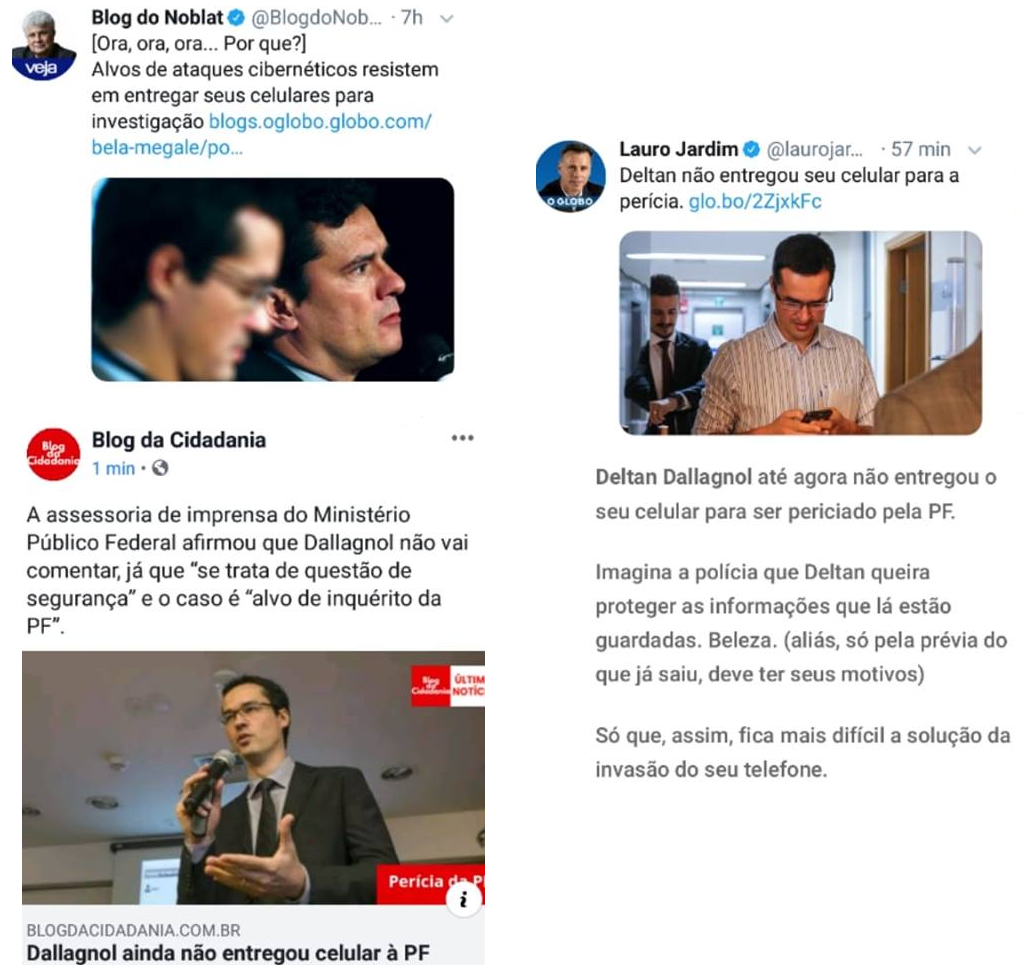The image size is (1027, 979).
Task: Open Lauro Jardim profile avatar
Action: pyautogui.click(x=570, y=176)
